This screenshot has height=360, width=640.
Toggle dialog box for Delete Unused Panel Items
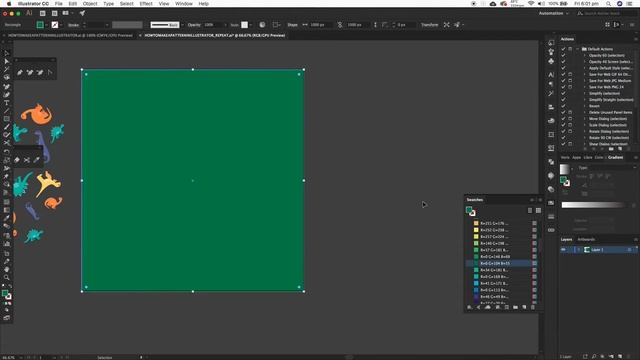pyautogui.click(x=570, y=112)
